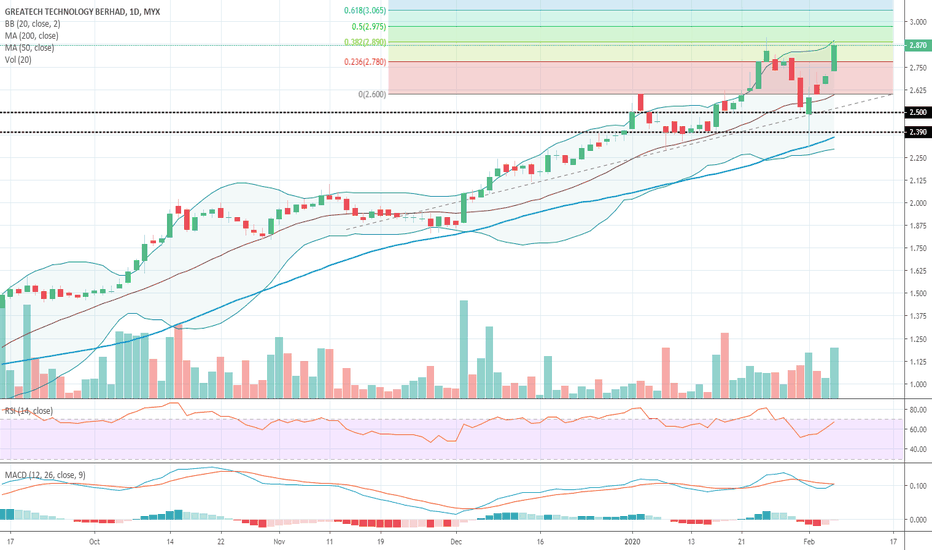The width and height of the screenshot is (932, 550).
Task: Click the 0(2.600) Fibonacci base label
Action: pos(372,94)
